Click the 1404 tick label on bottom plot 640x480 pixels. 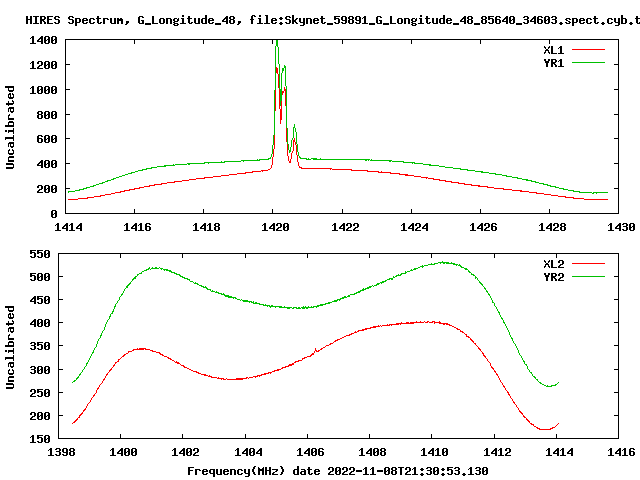point(248,452)
